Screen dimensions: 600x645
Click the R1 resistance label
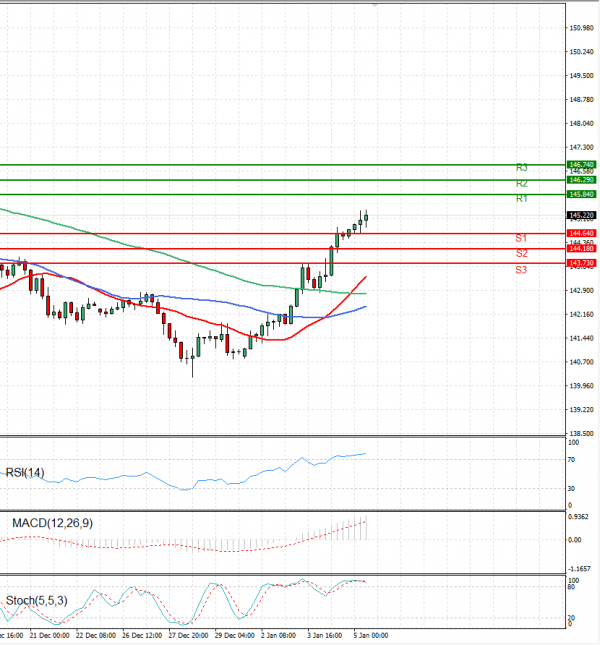pyautogui.click(x=521, y=199)
